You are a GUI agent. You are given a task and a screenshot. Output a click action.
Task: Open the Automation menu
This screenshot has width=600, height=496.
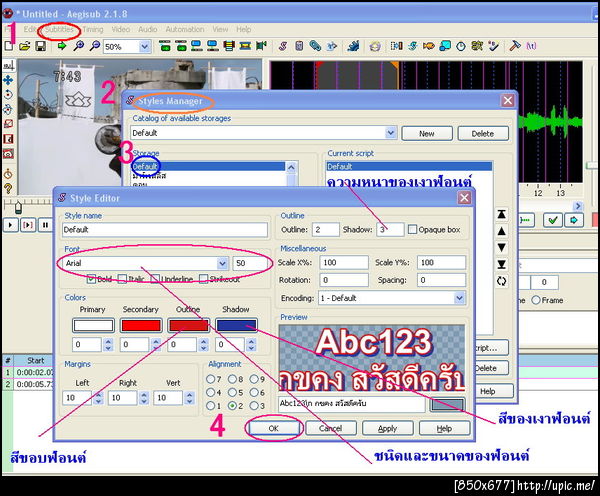tap(185, 29)
